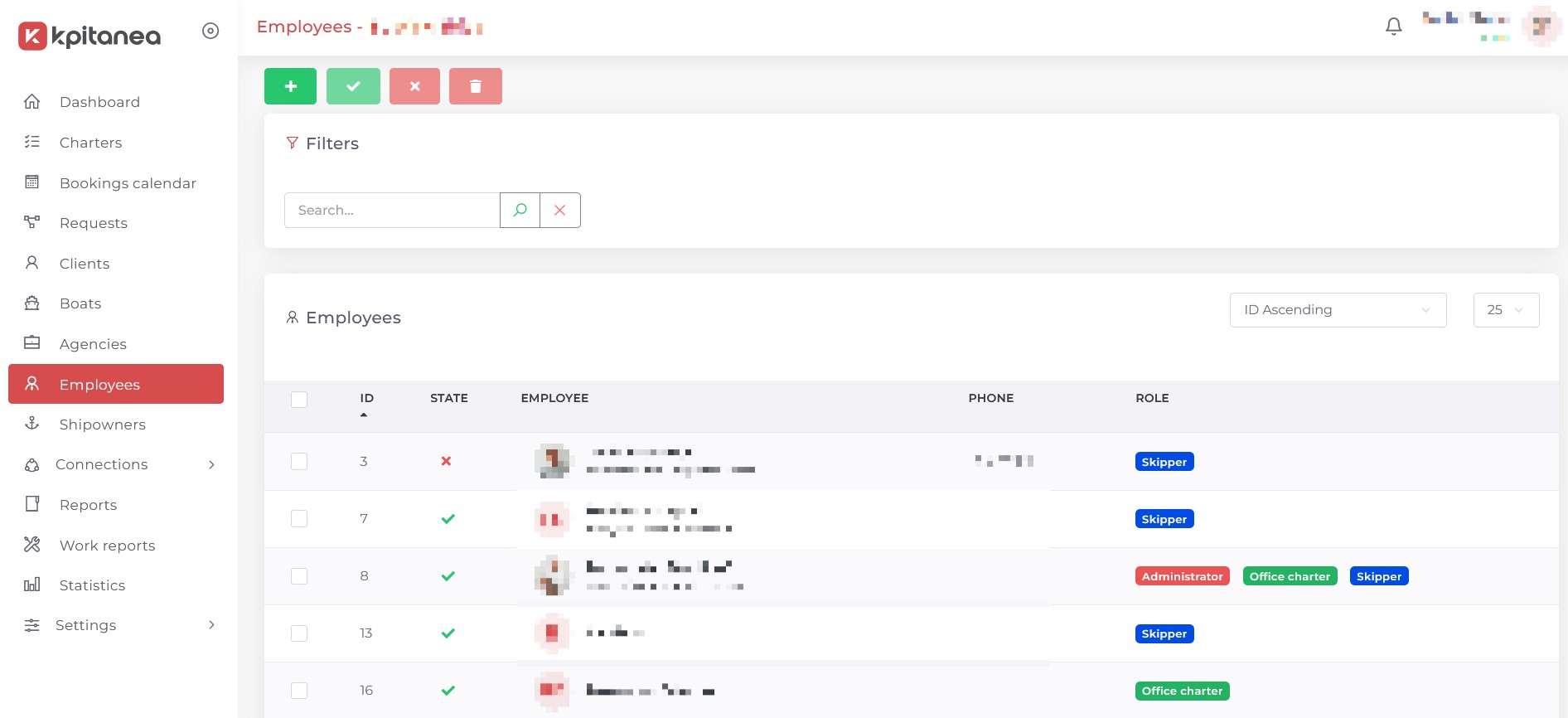This screenshot has width=1568, height=718.
Task: Click the green add employee plus button
Action: [x=290, y=86]
